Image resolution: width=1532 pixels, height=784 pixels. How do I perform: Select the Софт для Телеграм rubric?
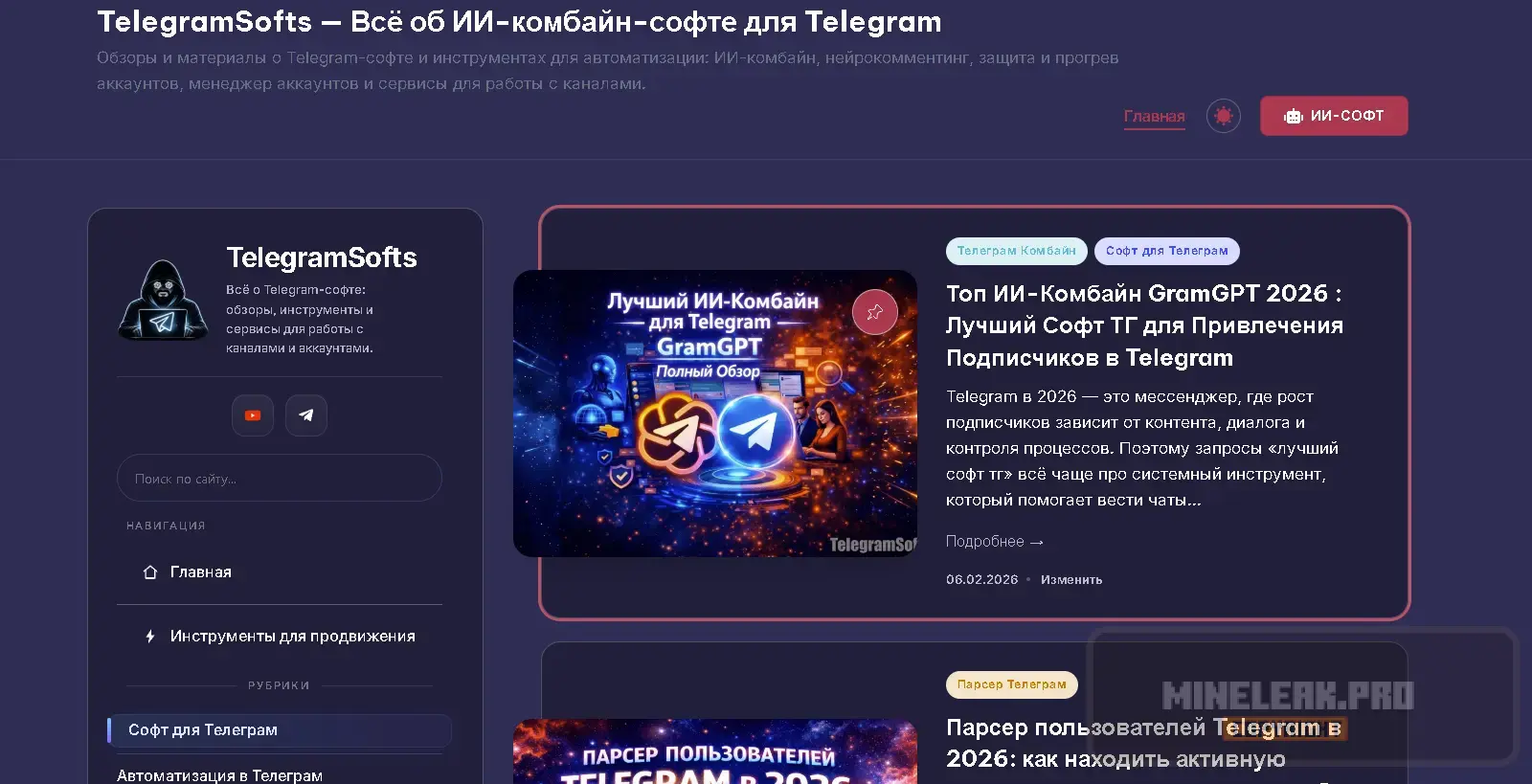(x=280, y=730)
